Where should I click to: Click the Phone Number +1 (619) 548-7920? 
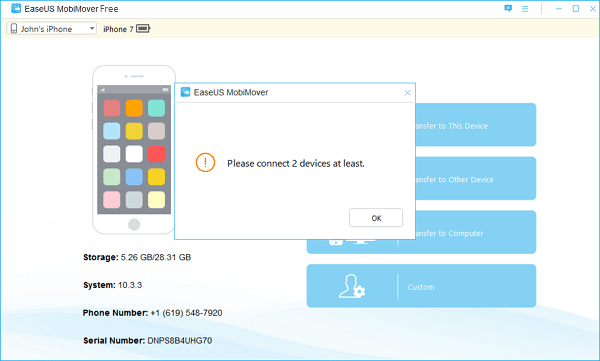[186, 313]
